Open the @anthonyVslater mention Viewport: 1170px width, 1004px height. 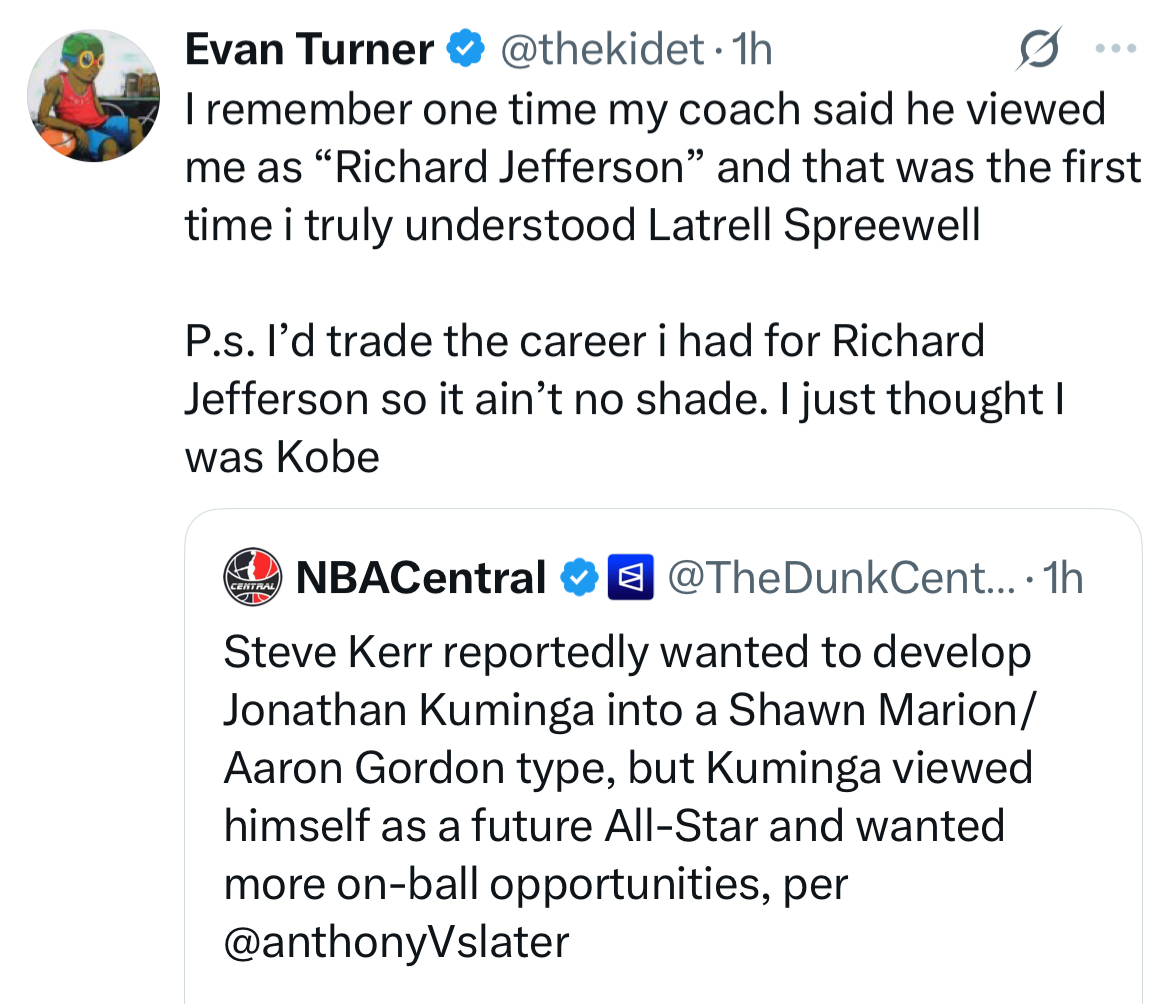(396, 942)
